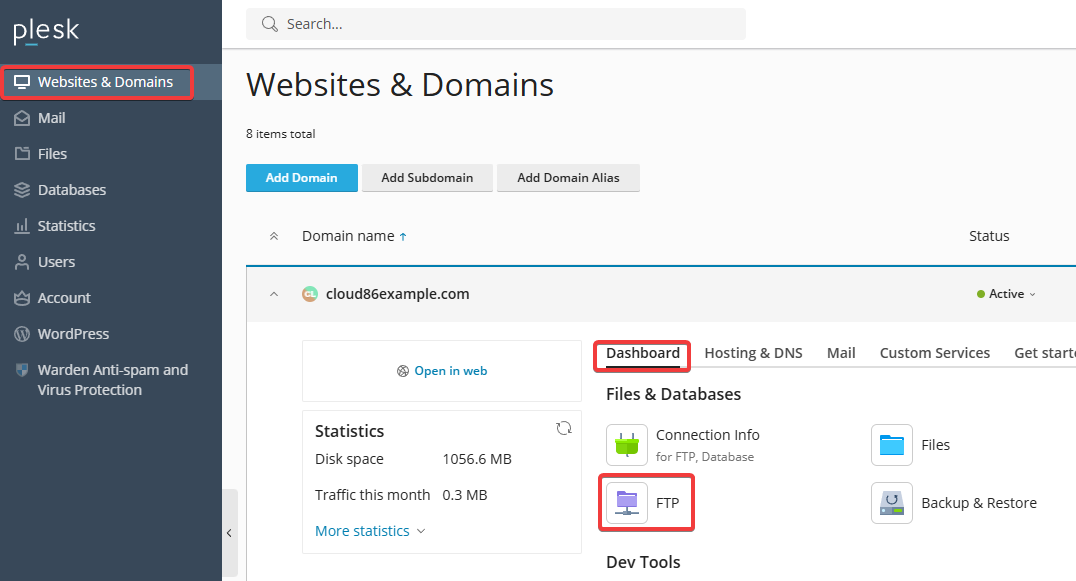This screenshot has width=1076, height=581.
Task: Click the Warden shield icon
Action: (22, 370)
